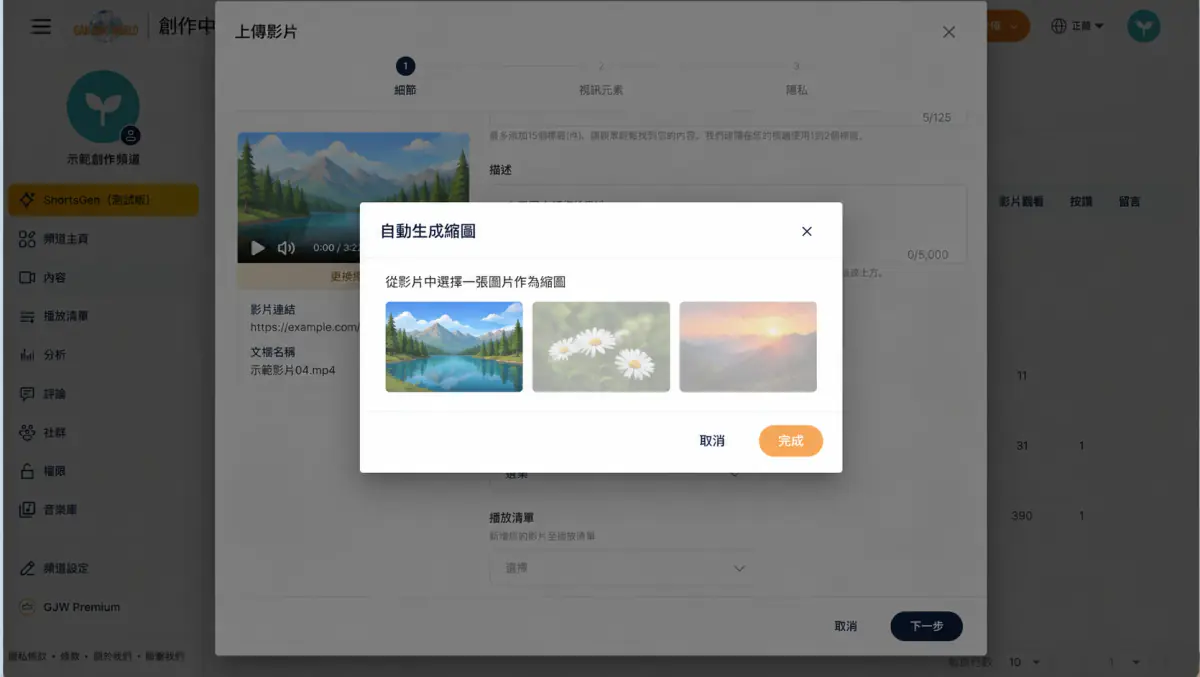Open the hamburger menu at top left
Screen dimensions: 1200x677
click(x=41, y=26)
